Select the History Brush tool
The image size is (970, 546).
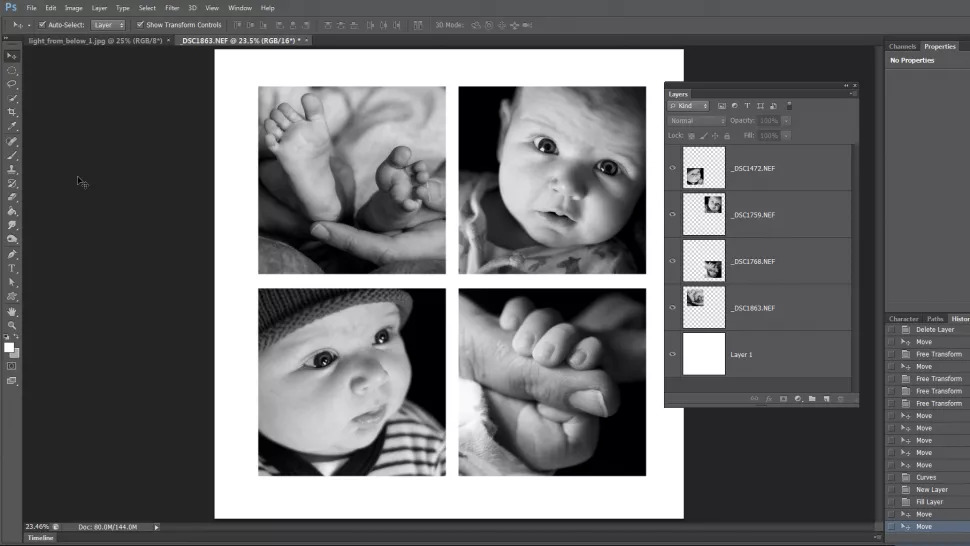[x=12, y=183]
